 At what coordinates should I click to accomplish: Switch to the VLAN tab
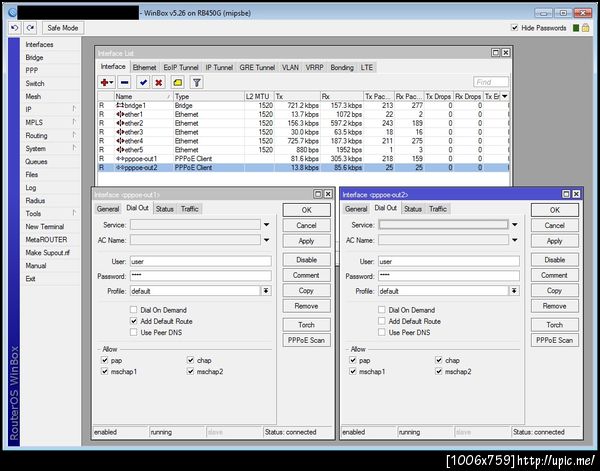[290, 67]
